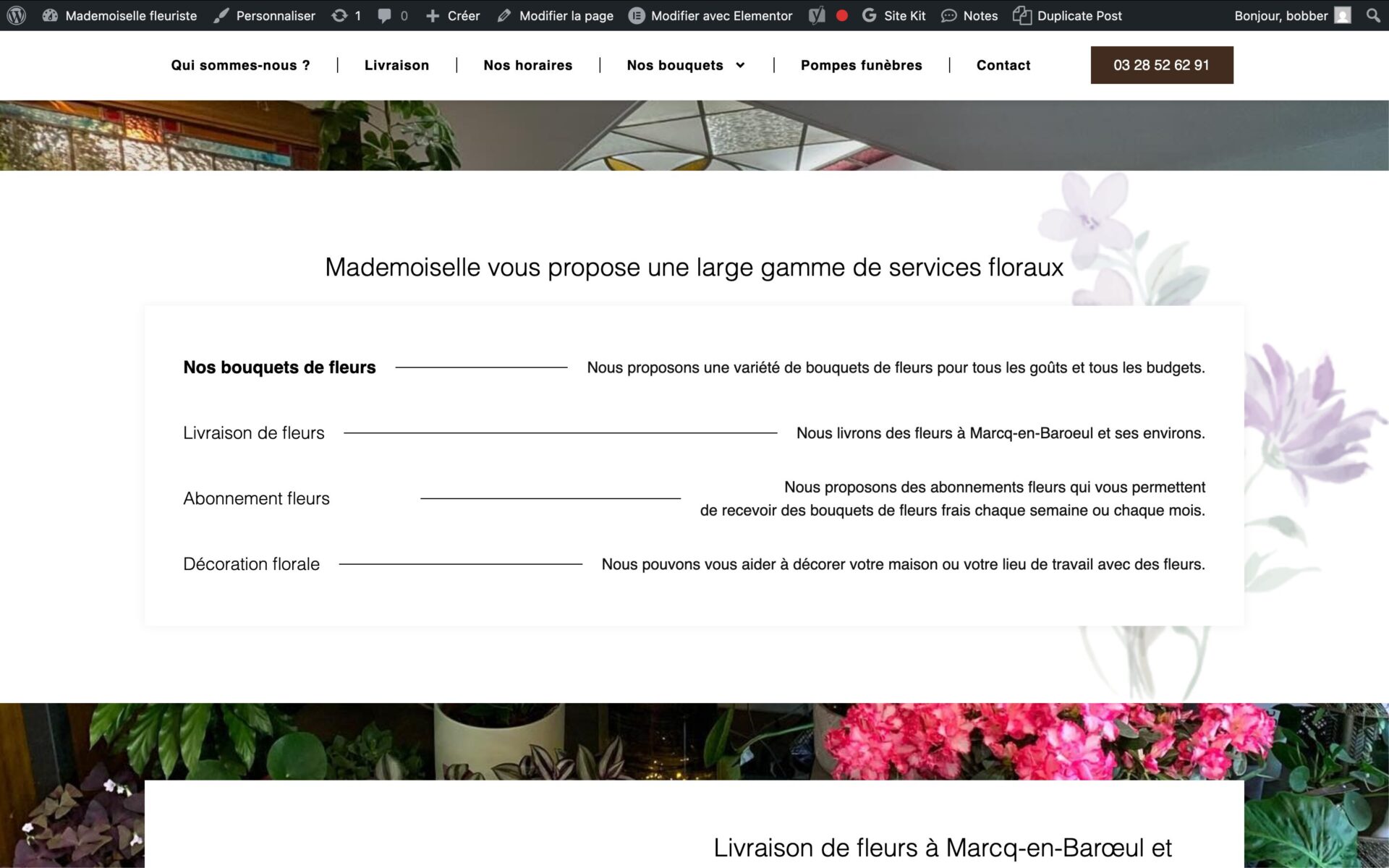Click text about décorer votre maison
The height and width of the screenshot is (868, 1389).
pos(903,564)
